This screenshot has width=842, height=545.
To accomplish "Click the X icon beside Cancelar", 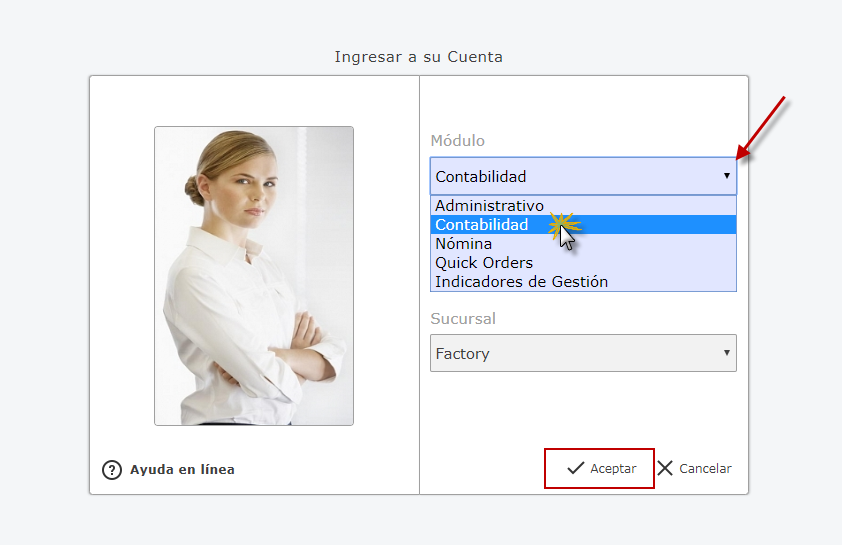I will (x=665, y=468).
